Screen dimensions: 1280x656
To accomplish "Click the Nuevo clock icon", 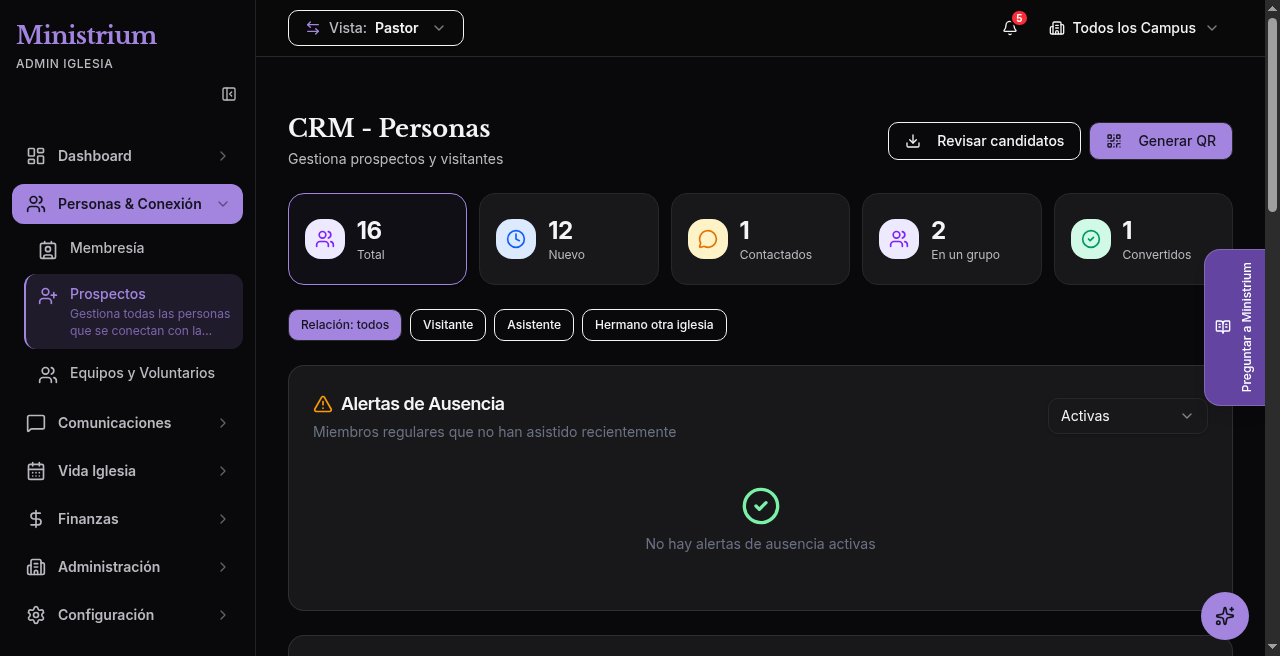I will [516, 239].
